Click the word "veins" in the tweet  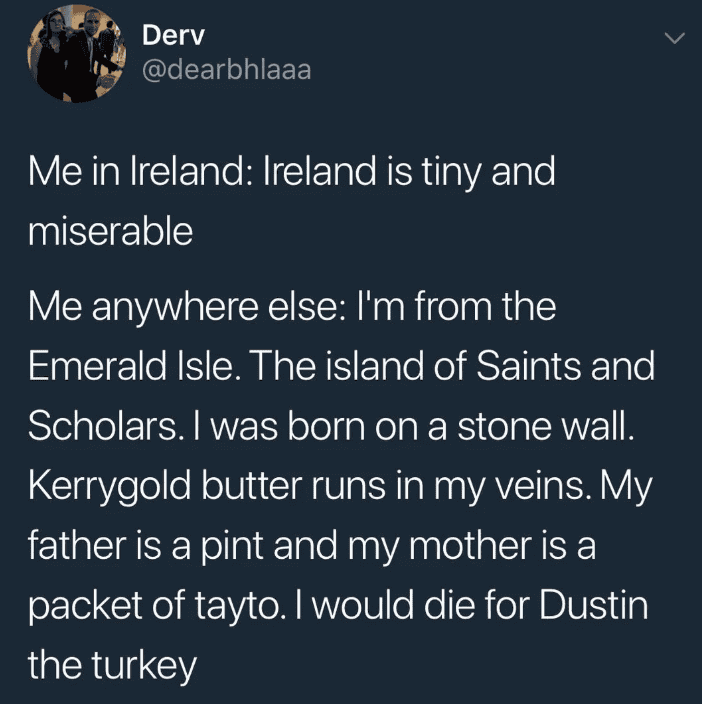click(535, 487)
